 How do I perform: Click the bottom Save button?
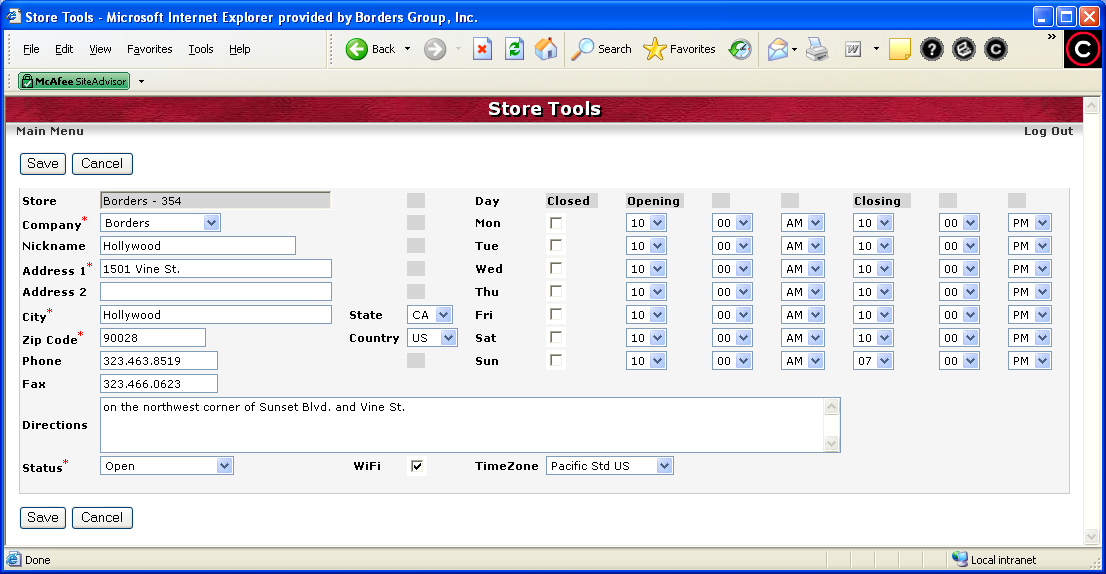(x=43, y=518)
